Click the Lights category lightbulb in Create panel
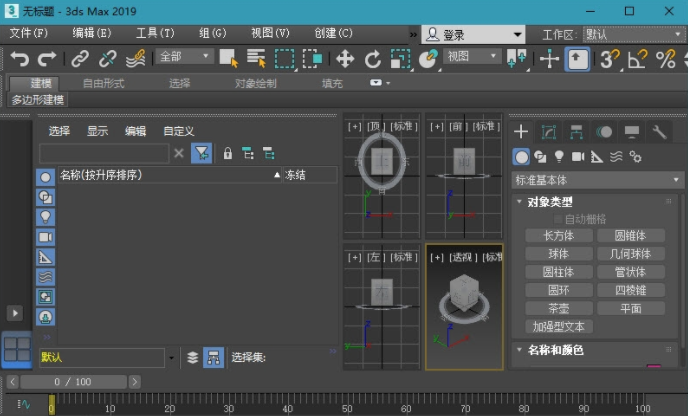 click(x=559, y=157)
